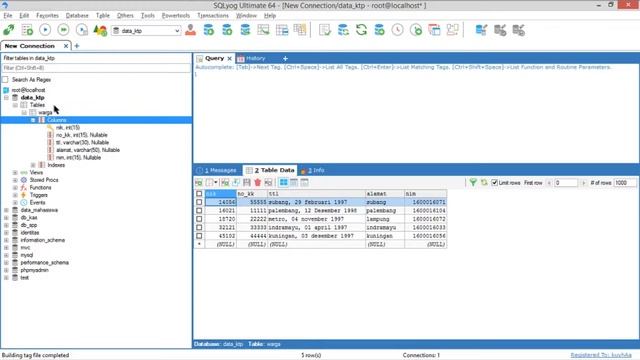640x360 pixels.
Task: Open the Database menu
Action: 77,16
